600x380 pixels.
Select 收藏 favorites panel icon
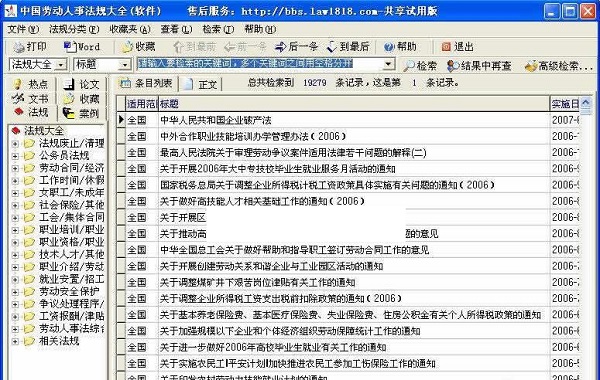pos(68,99)
